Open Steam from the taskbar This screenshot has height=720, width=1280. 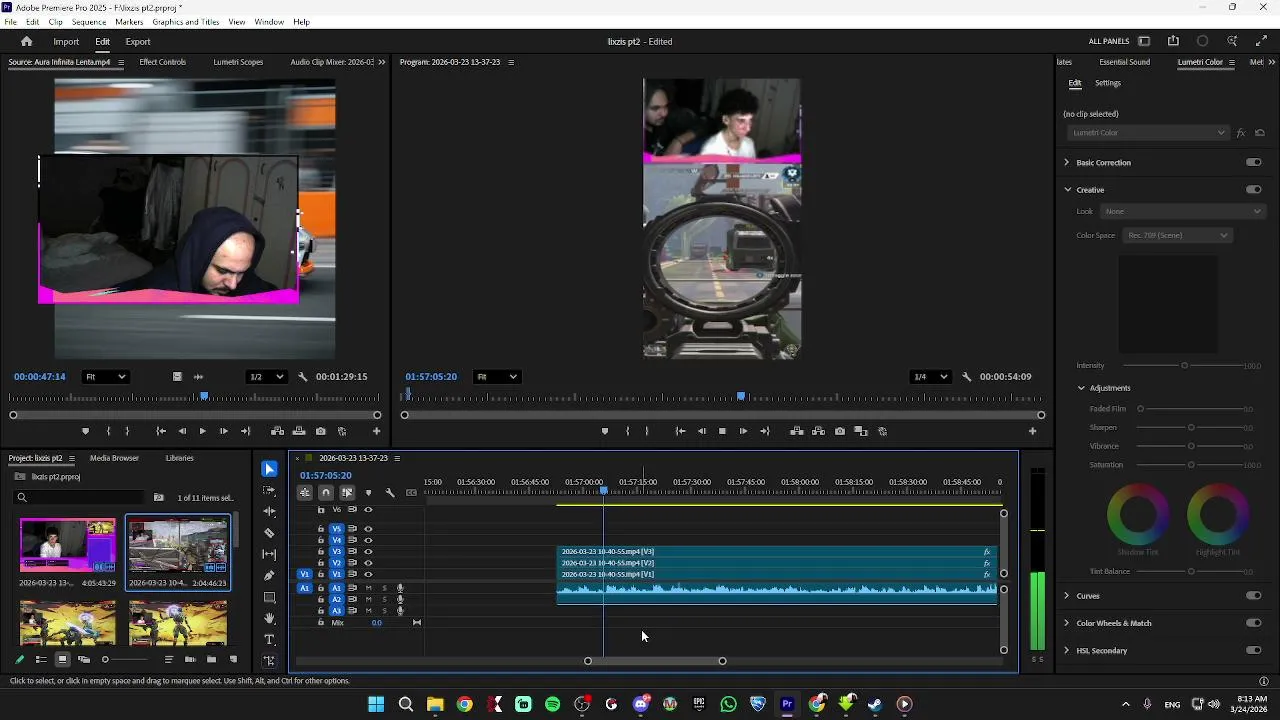[x=875, y=704]
